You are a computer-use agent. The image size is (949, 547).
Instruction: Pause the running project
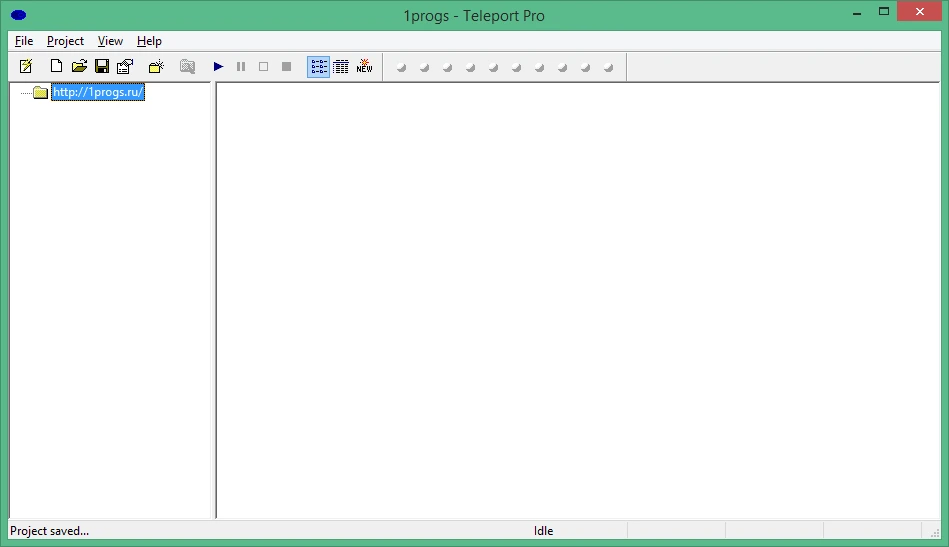(241, 67)
